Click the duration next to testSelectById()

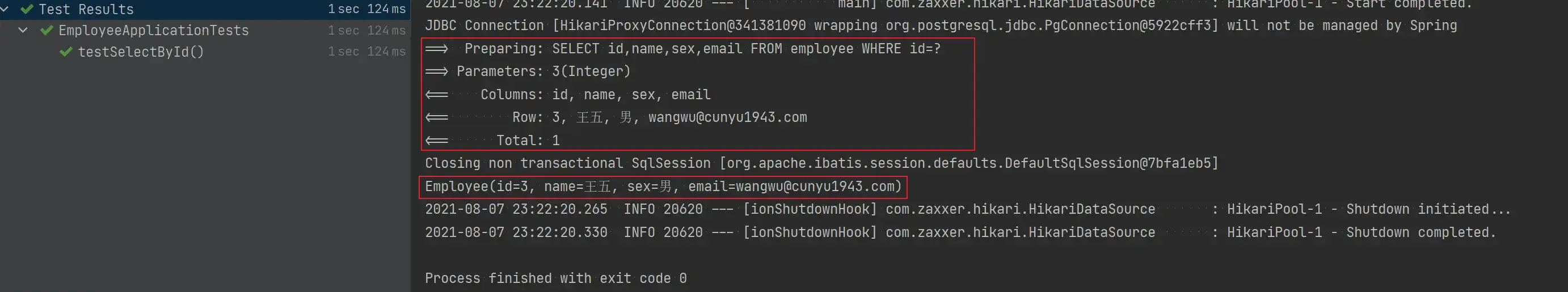[366, 52]
